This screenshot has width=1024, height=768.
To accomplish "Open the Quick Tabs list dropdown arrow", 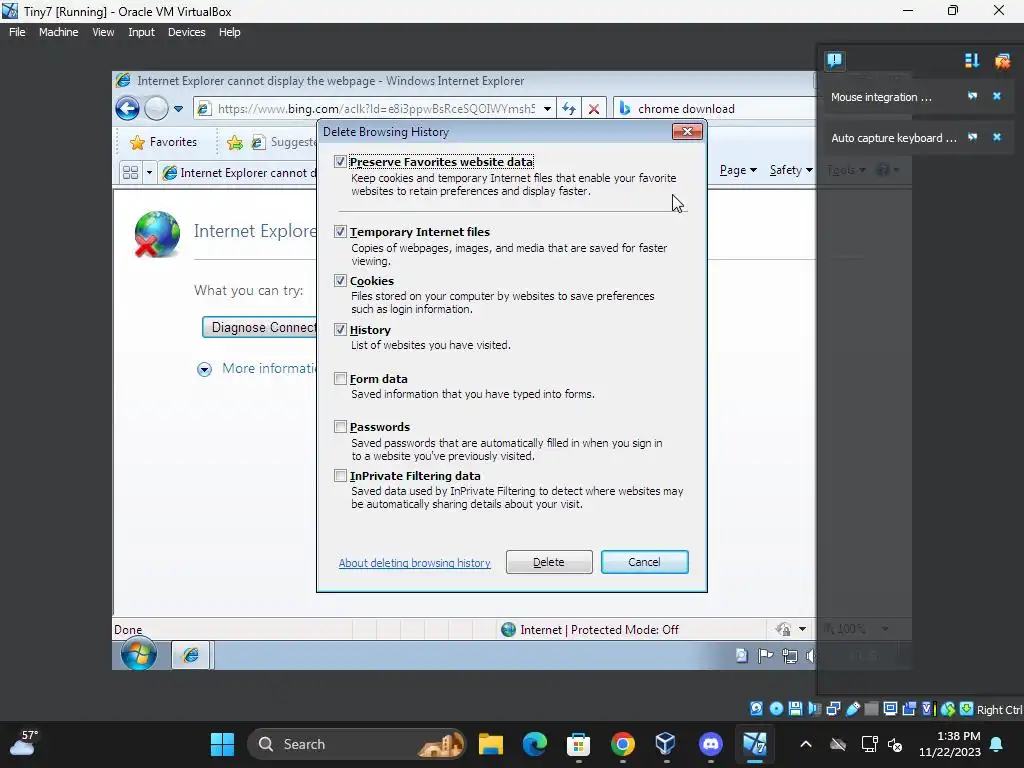I will click(149, 172).
